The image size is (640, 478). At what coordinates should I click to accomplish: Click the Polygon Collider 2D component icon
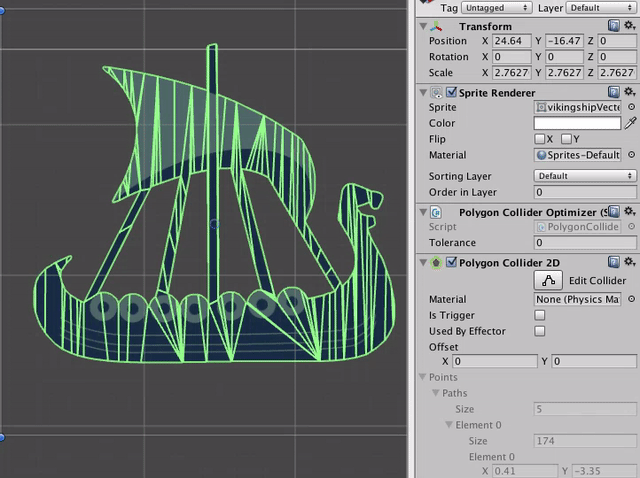[x=436, y=262]
